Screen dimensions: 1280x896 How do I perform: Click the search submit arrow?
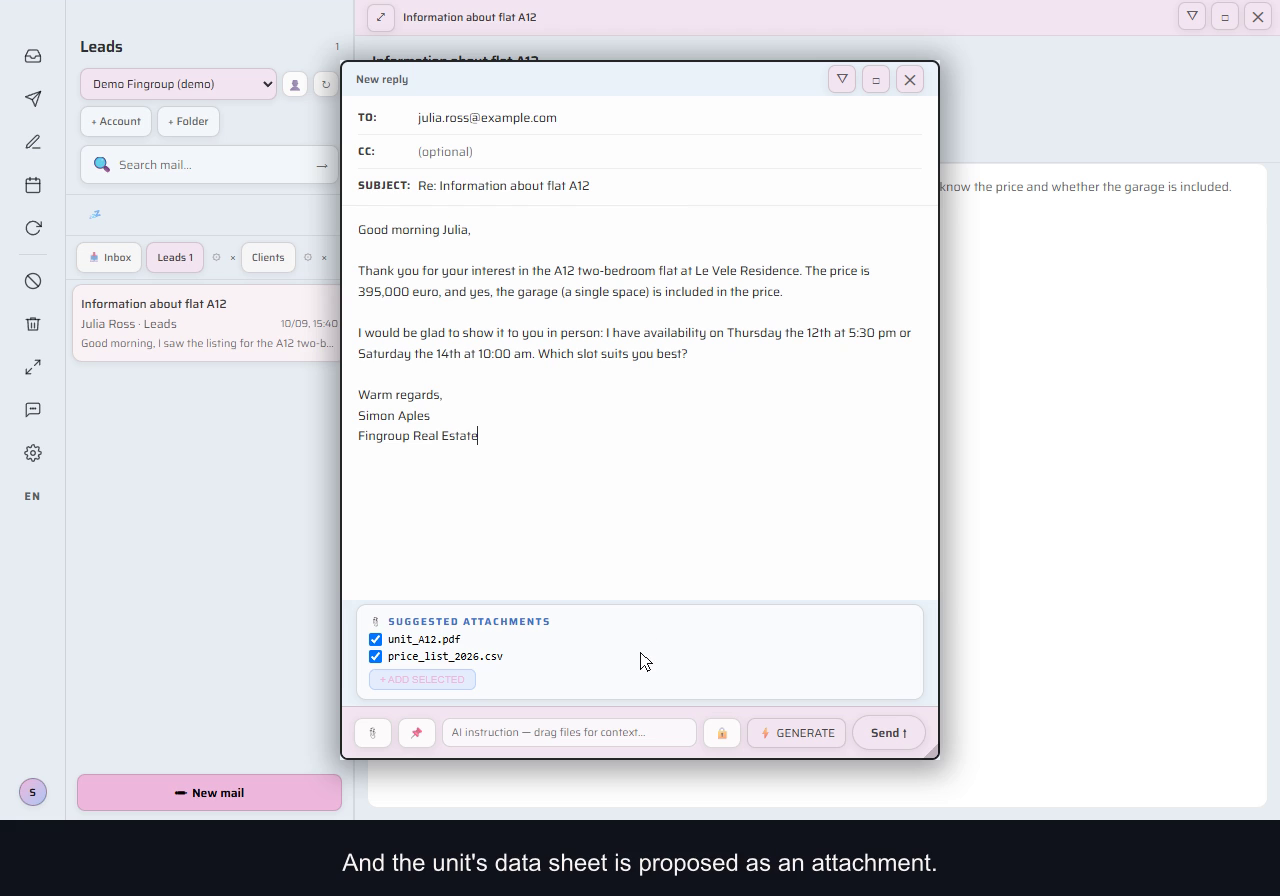click(322, 165)
